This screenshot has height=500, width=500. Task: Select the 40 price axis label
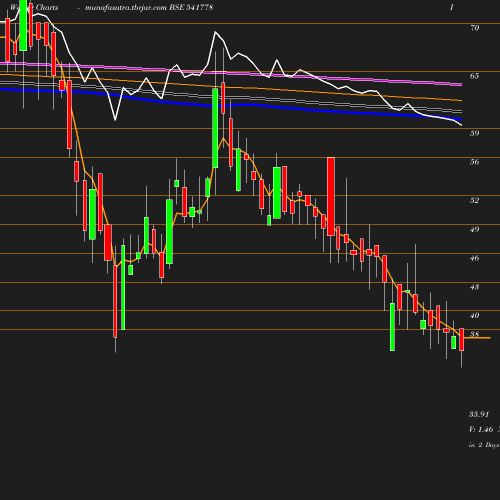coord(475,315)
